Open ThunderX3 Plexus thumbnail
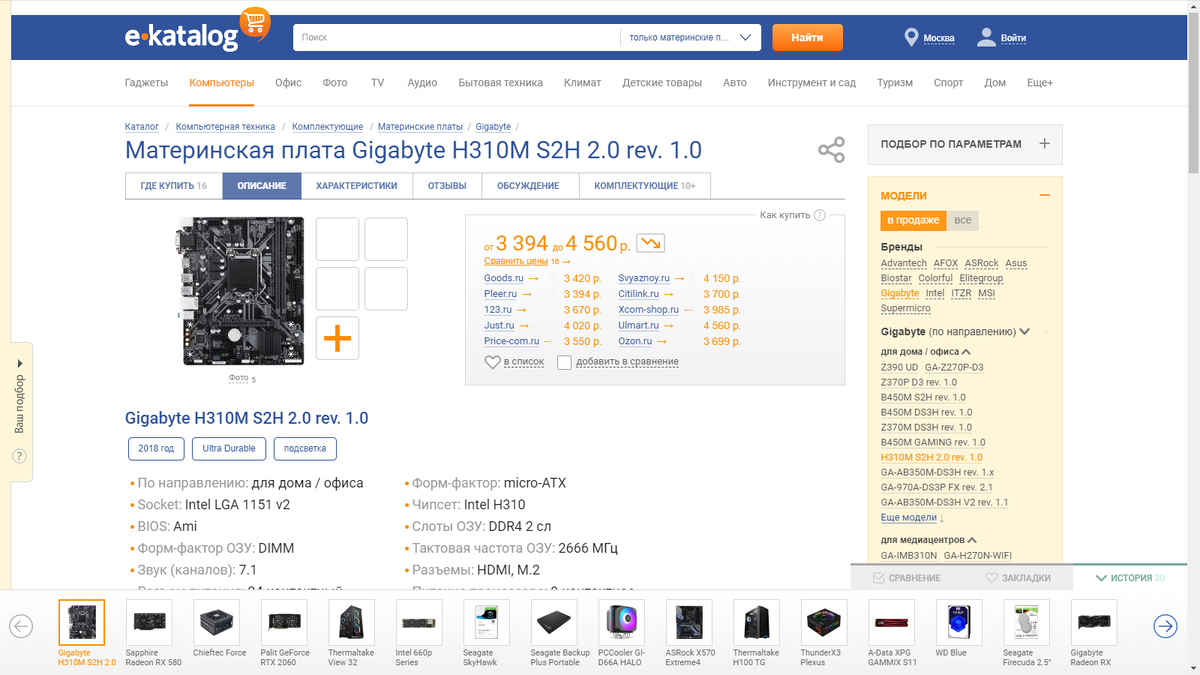 pos(824,623)
